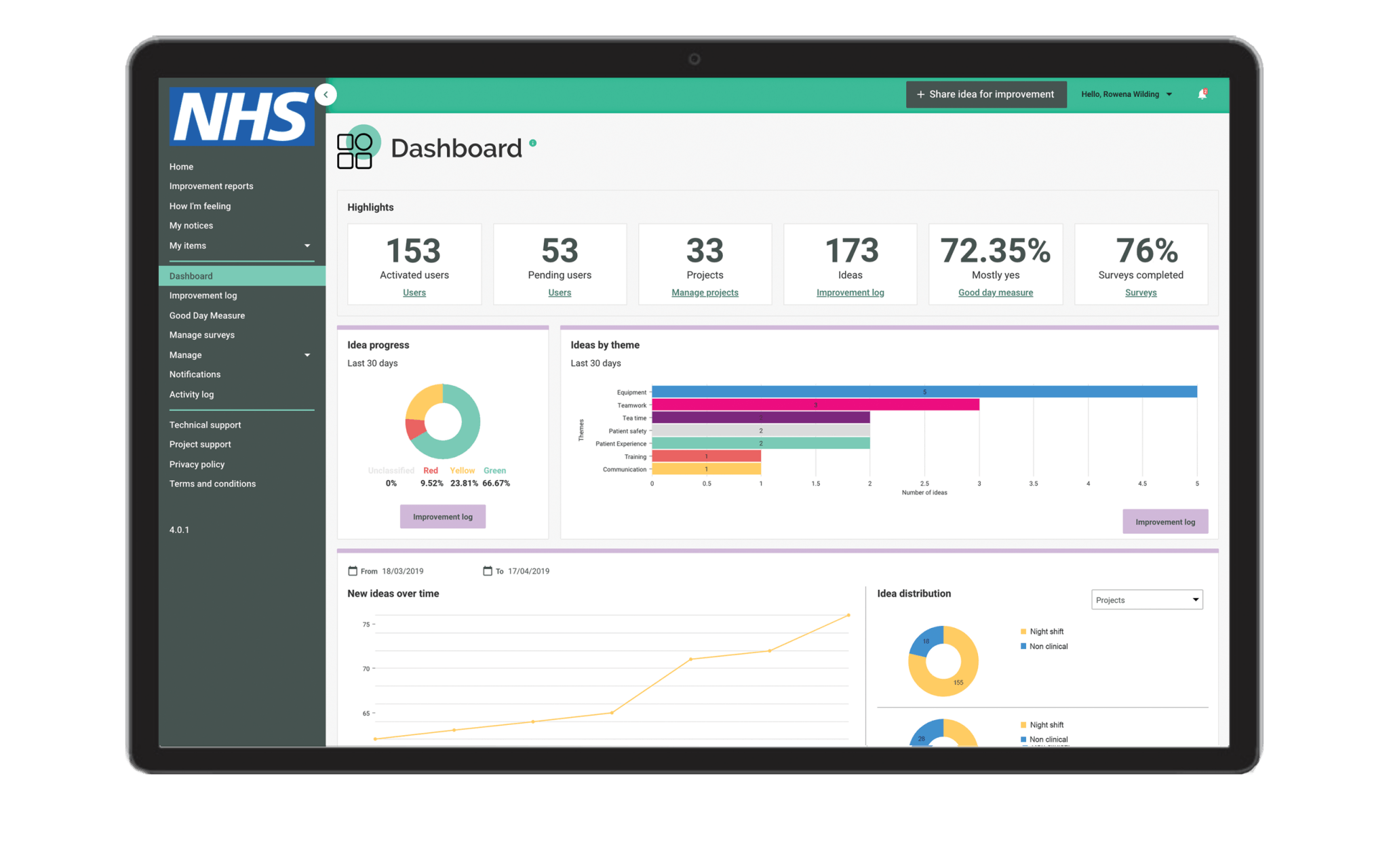The width and height of the screenshot is (1389, 868).
Task: Click the Night shift legend swatch
Action: 1023,631
